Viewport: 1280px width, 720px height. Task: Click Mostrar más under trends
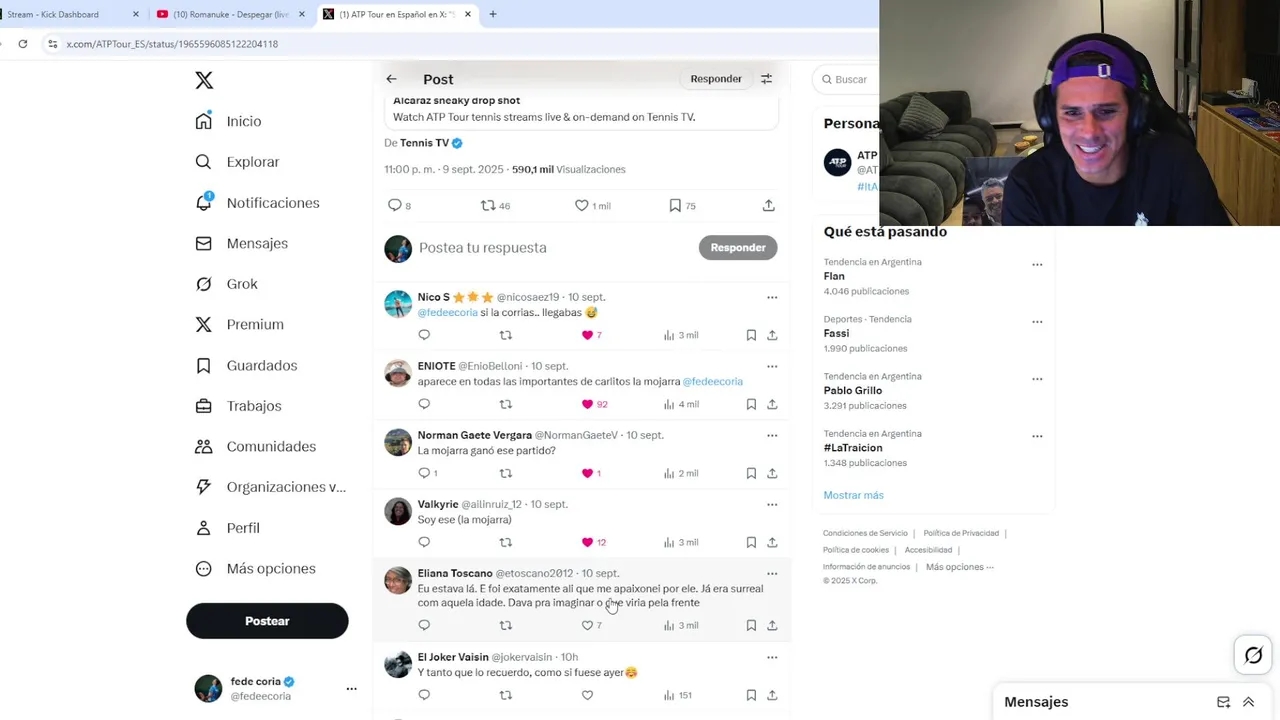[x=853, y=495]
